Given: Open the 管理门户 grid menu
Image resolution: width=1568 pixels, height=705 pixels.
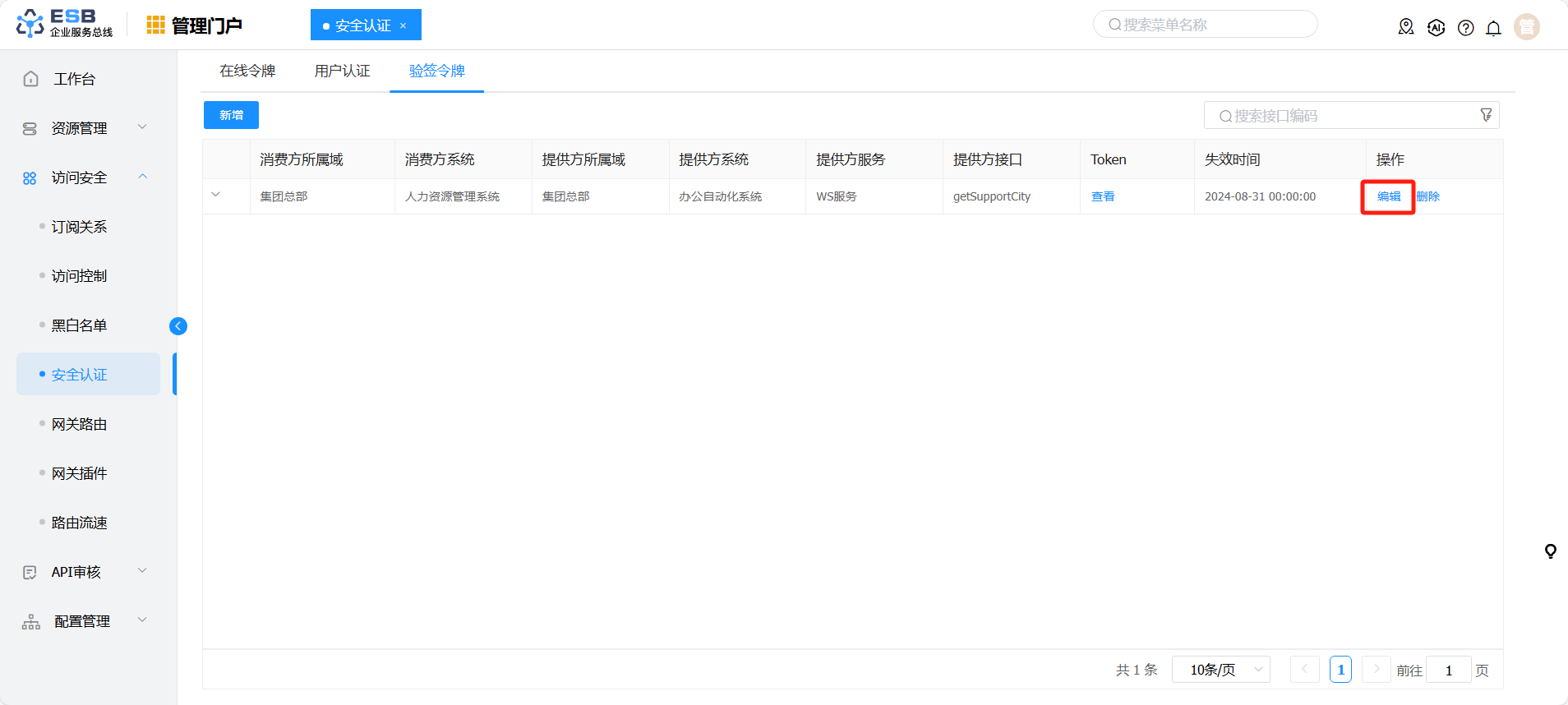Looking at the screenshot, I should [155, 25].
